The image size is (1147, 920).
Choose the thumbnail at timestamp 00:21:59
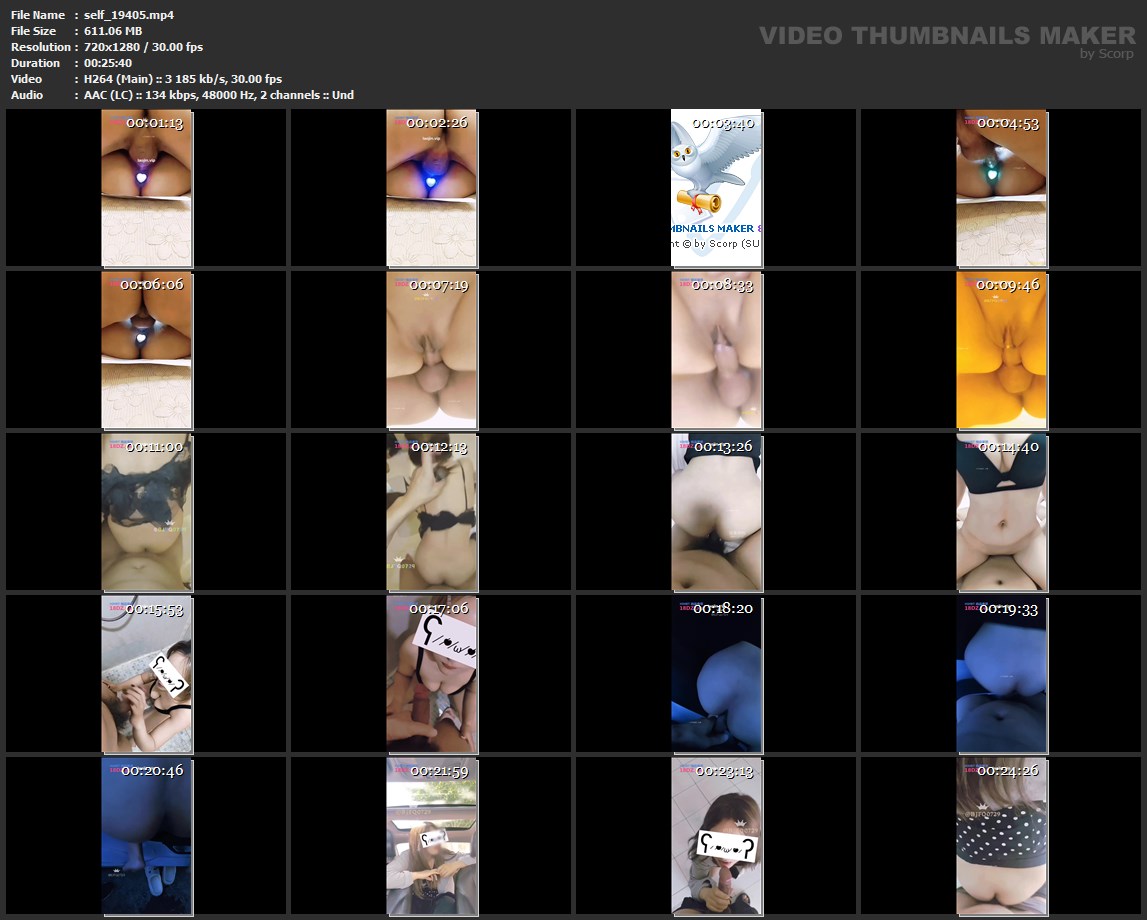432,836
